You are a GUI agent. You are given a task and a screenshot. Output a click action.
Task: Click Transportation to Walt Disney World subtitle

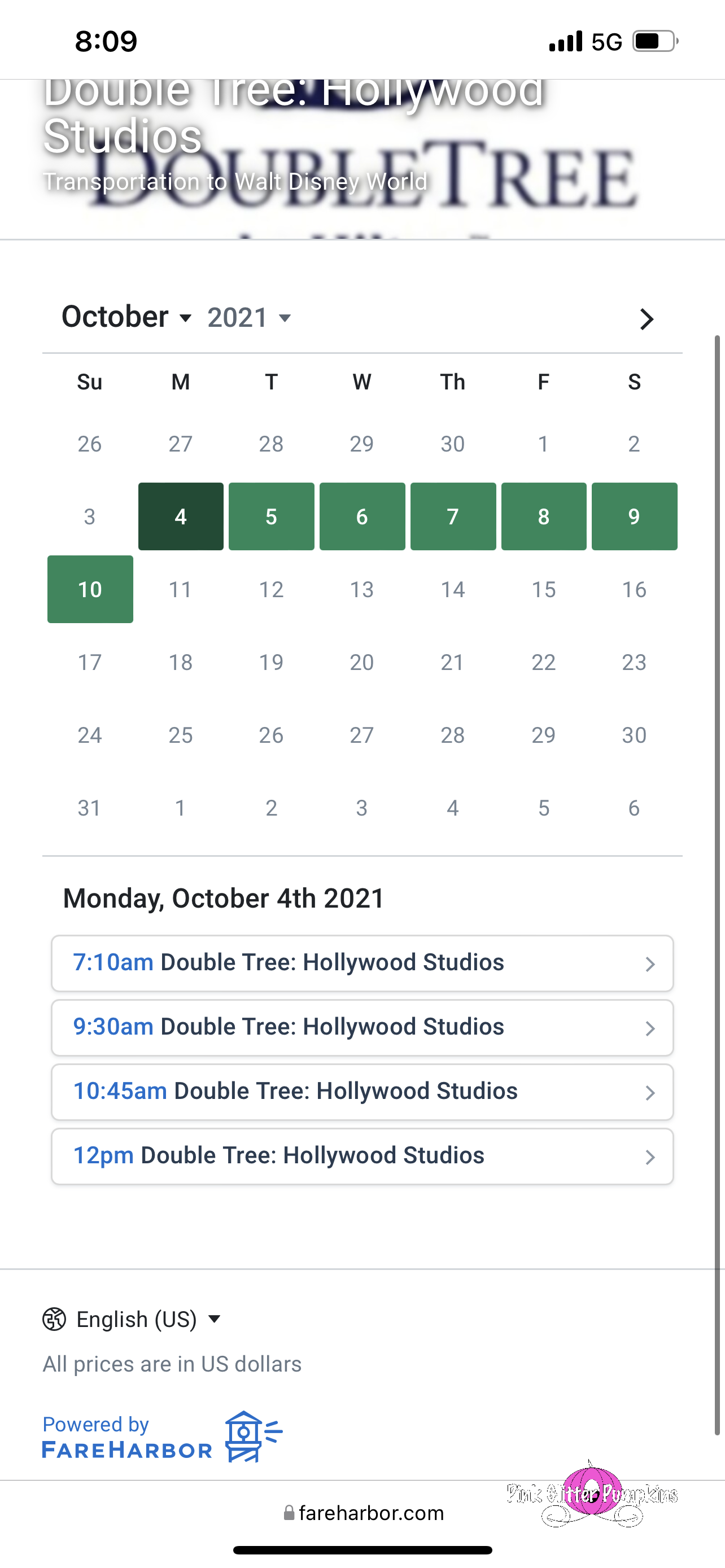[235, 181]
